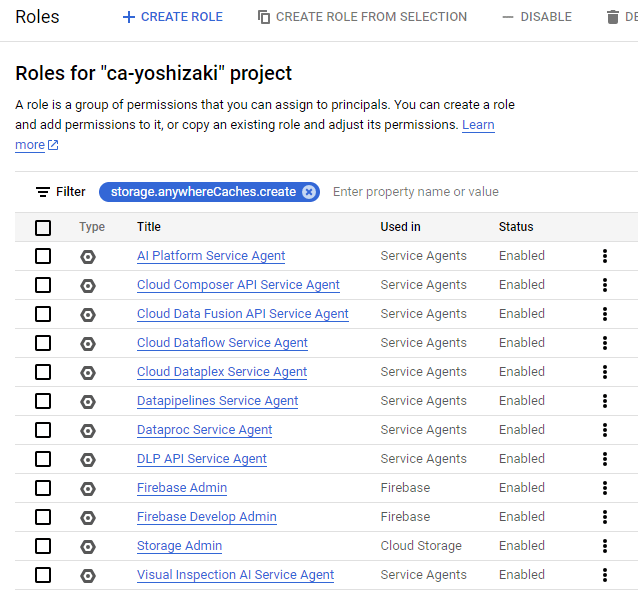
Task: Check the Storage Admin checkbox
Action: coord(43,546)
